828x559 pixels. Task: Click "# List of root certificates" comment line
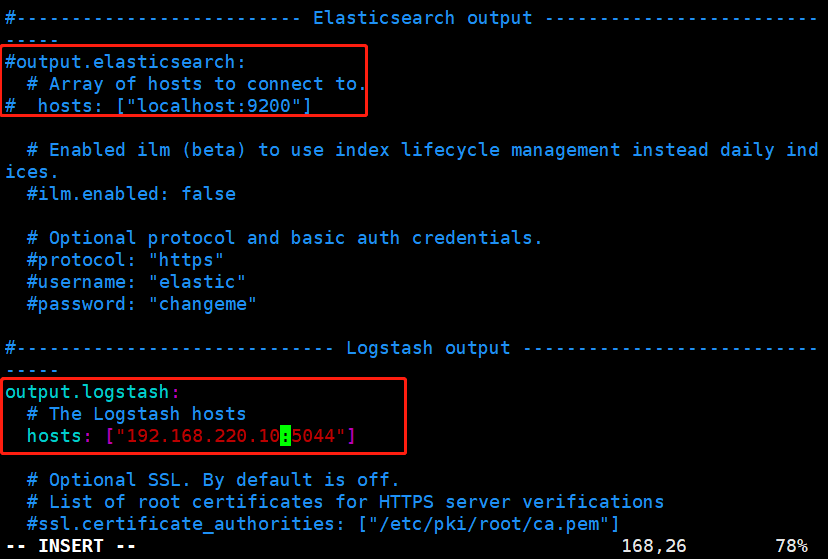345,502
